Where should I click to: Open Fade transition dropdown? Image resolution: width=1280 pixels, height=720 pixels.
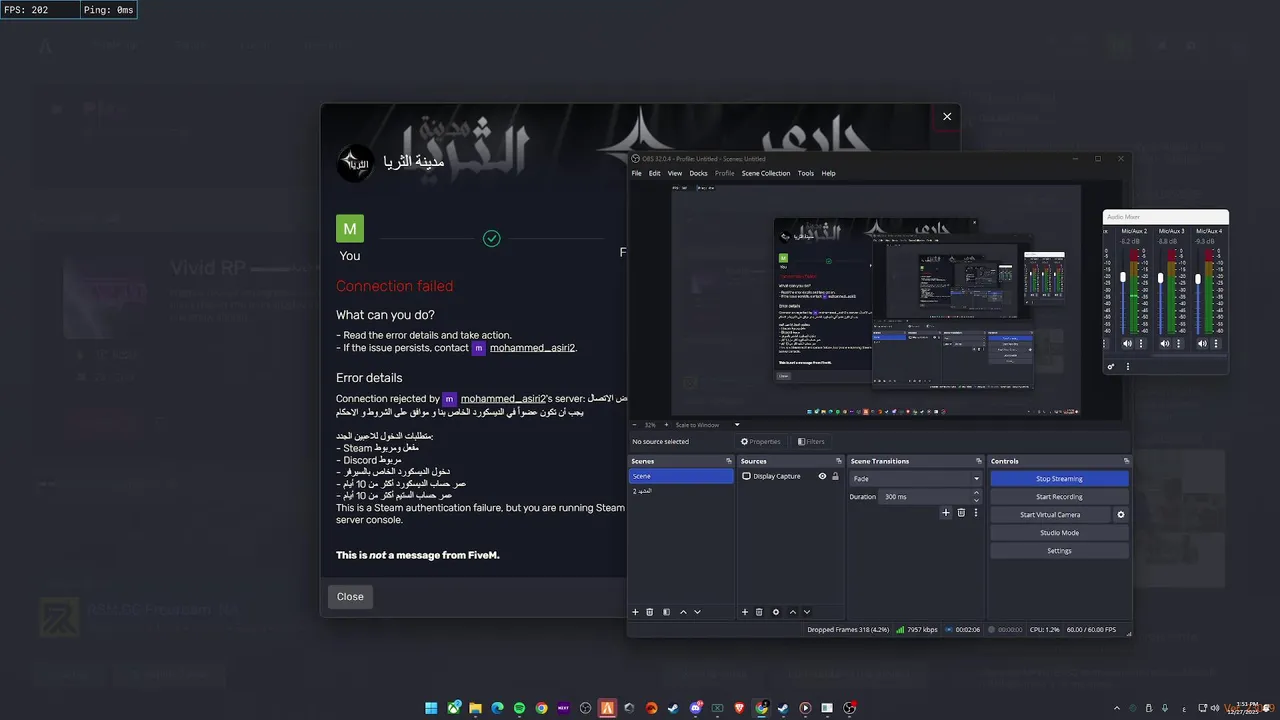(916, 479)
